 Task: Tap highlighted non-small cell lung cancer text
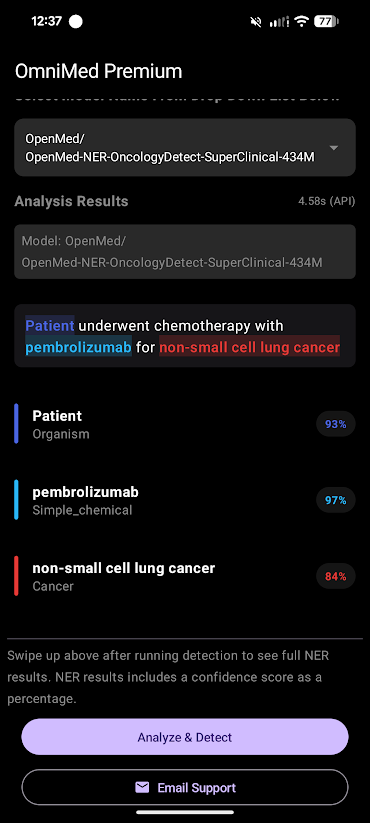pos(250,347)
